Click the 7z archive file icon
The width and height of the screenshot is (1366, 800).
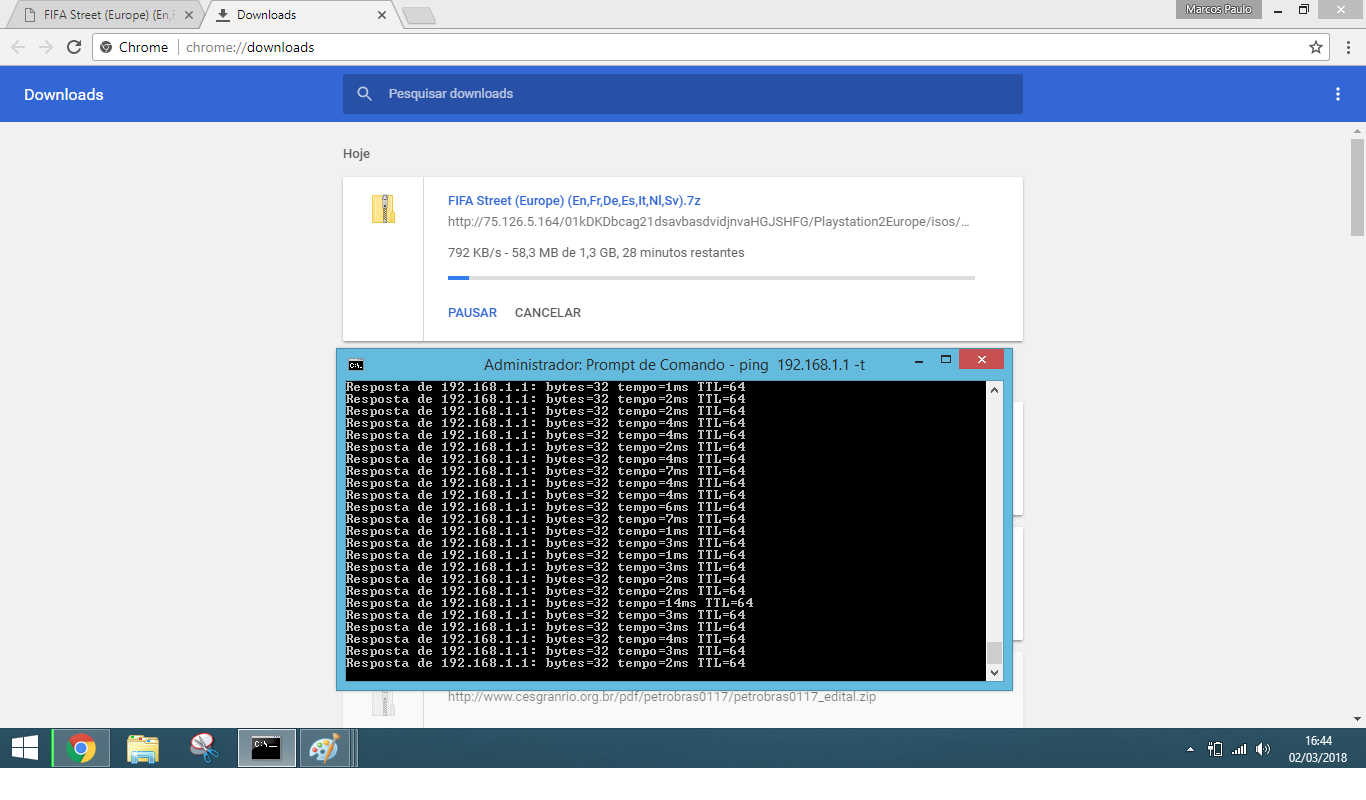[x=383, y=209]
